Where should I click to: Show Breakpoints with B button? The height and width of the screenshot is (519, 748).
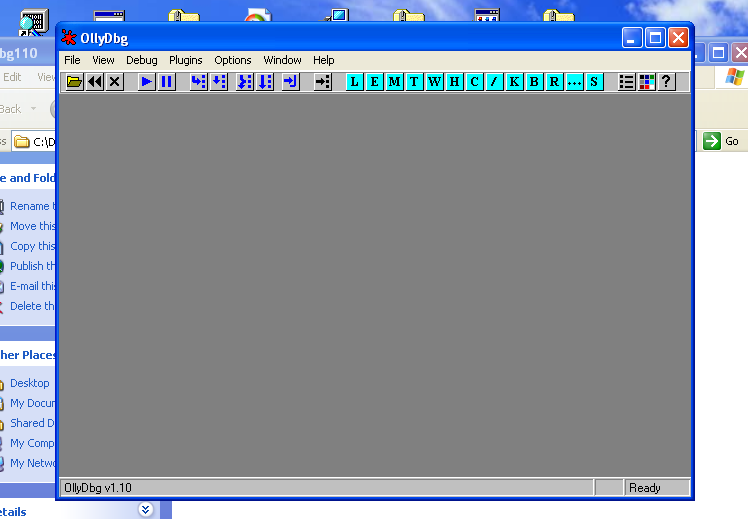click(534, 82)
